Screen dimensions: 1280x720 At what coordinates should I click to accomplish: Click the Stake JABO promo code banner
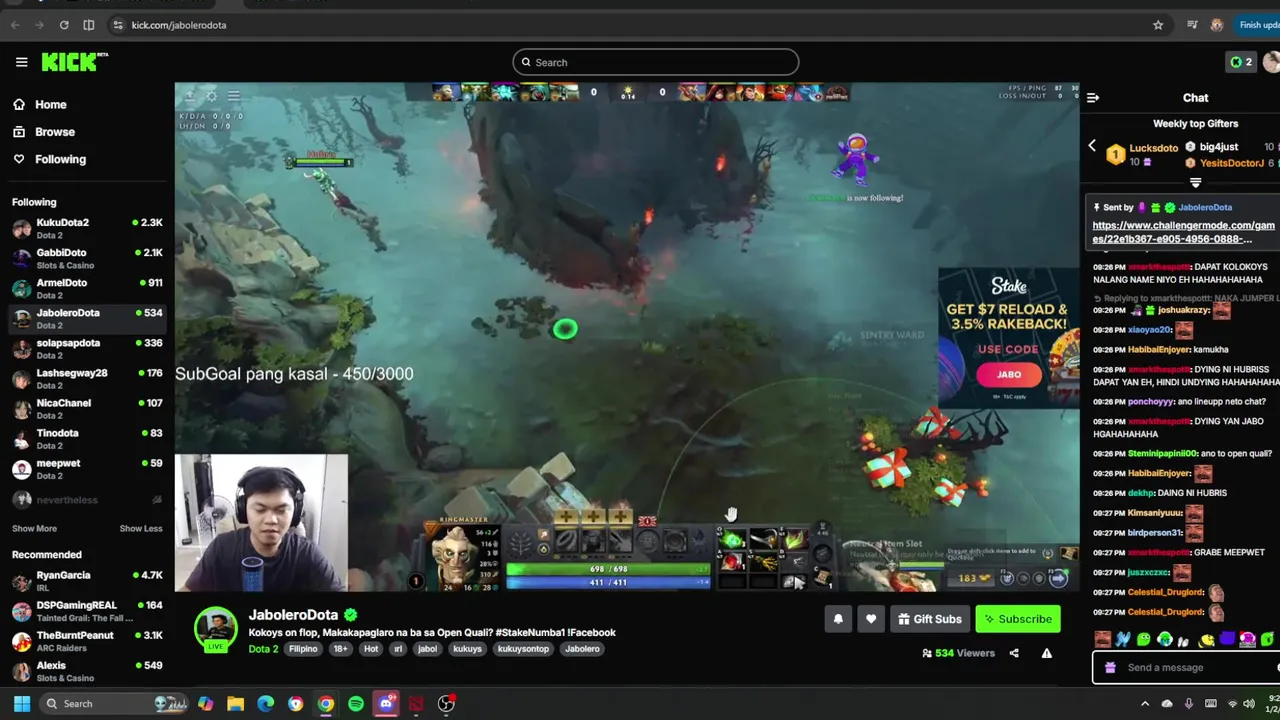1008,336
